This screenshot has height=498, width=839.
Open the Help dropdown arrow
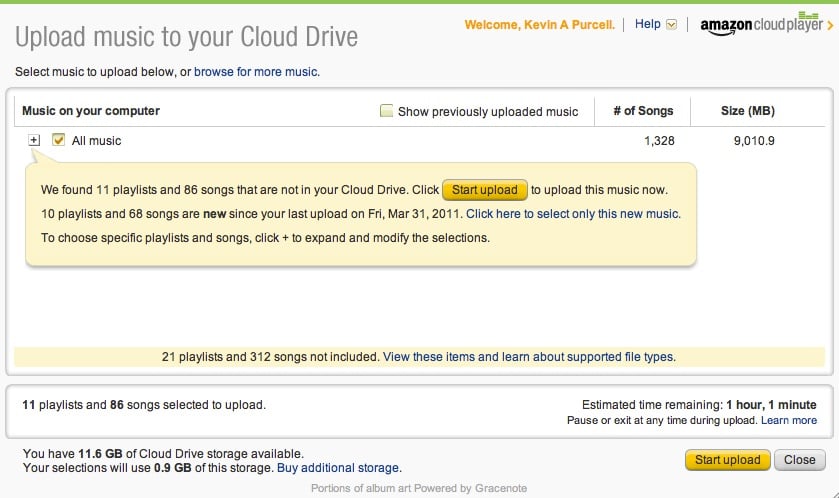coord(672,25)
